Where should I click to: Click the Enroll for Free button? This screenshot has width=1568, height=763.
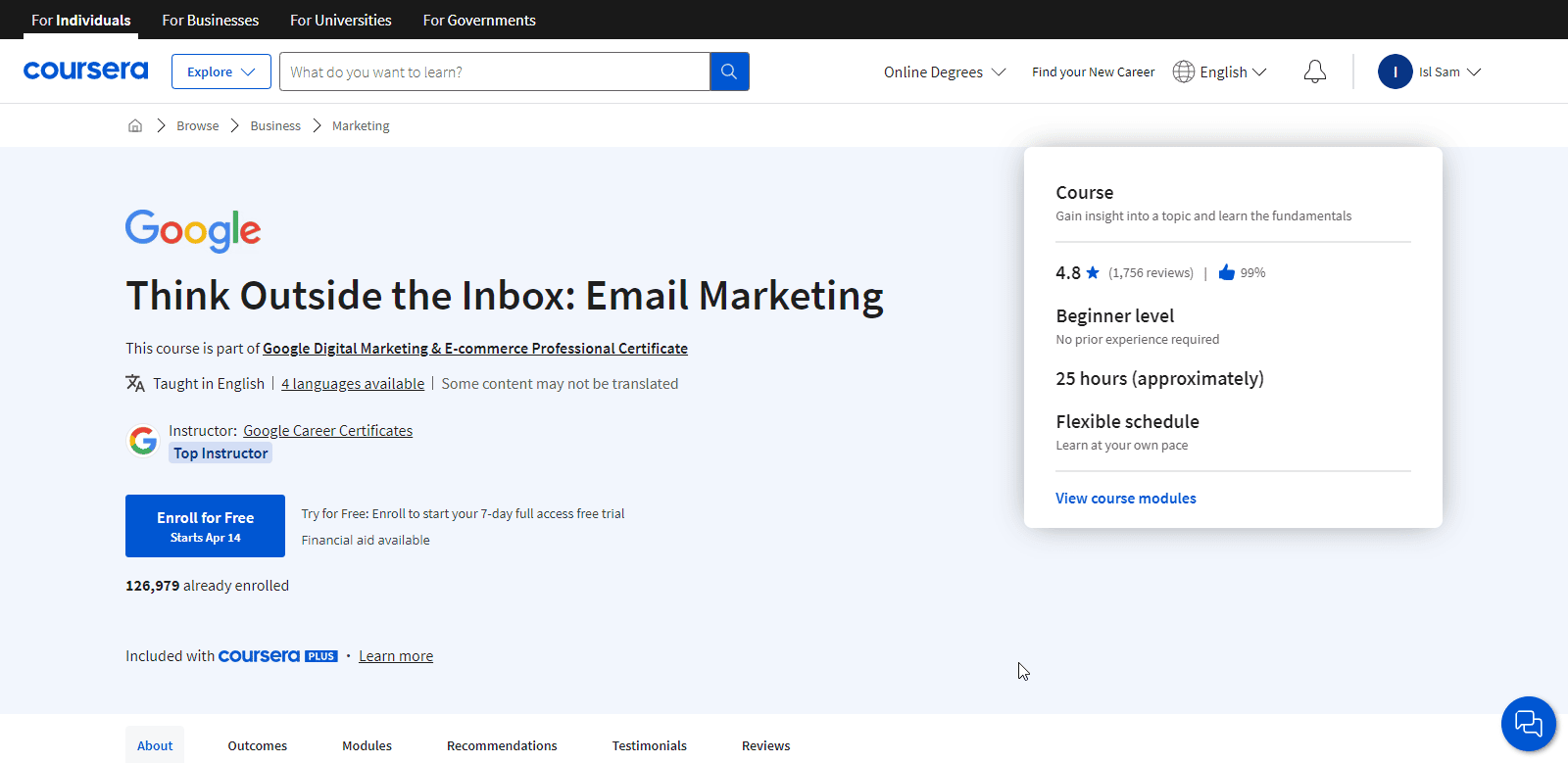[x=206, y=526]
